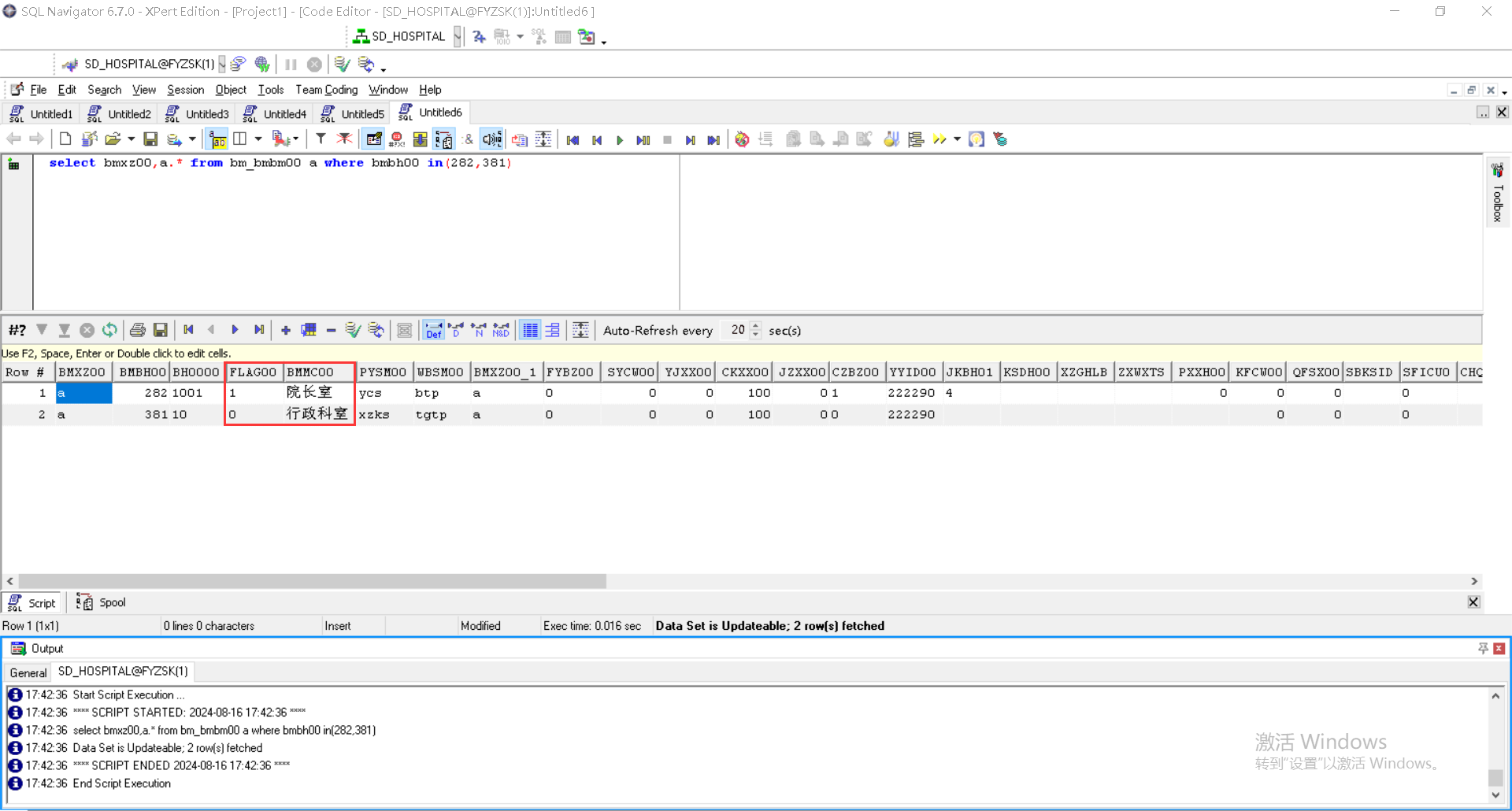Click the horizontal scrollbar thumb of results grid
Viewport: 1512px width, 811px height.
[312, 581]
